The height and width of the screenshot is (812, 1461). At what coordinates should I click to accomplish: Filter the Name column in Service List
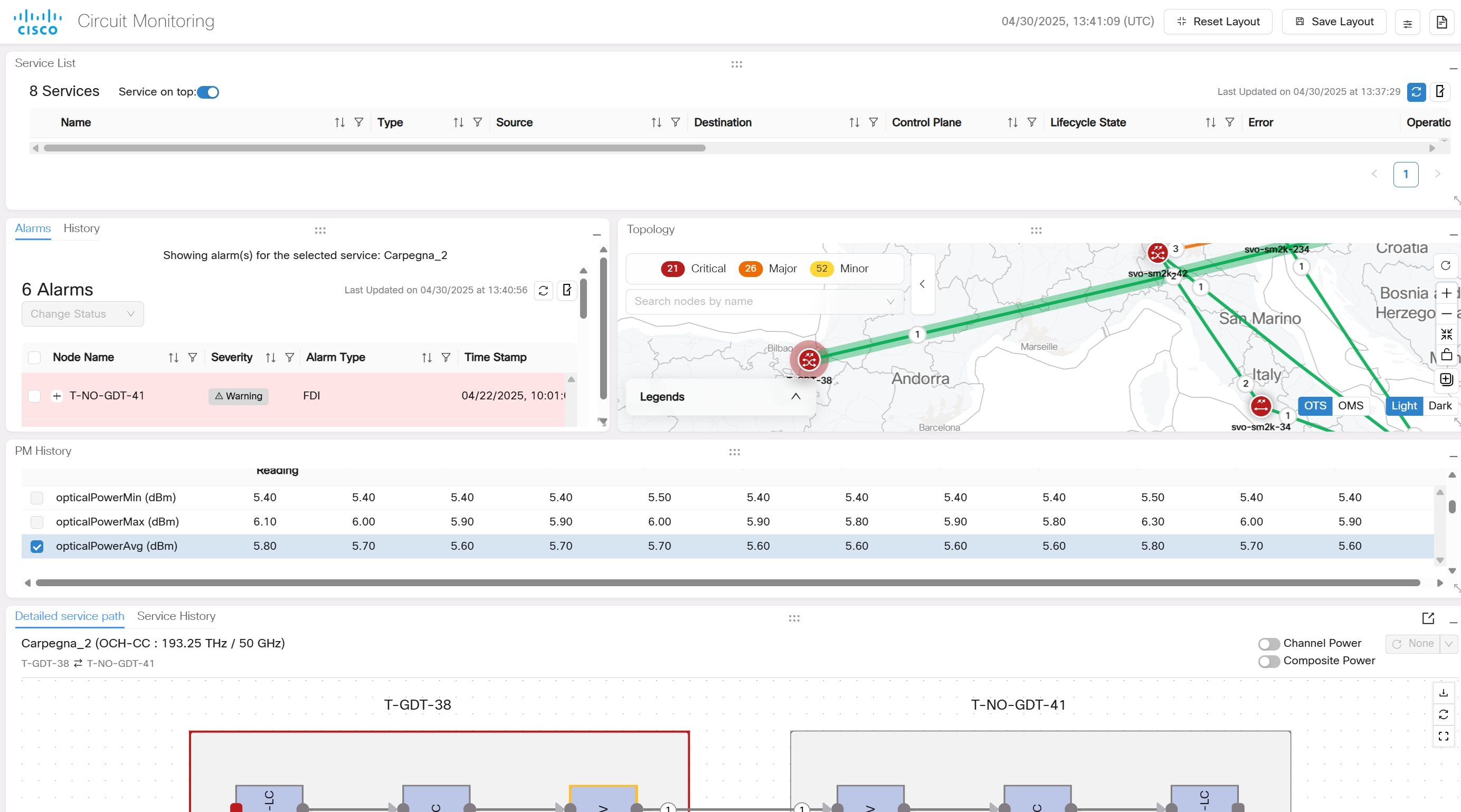click(x=359, y=122)
